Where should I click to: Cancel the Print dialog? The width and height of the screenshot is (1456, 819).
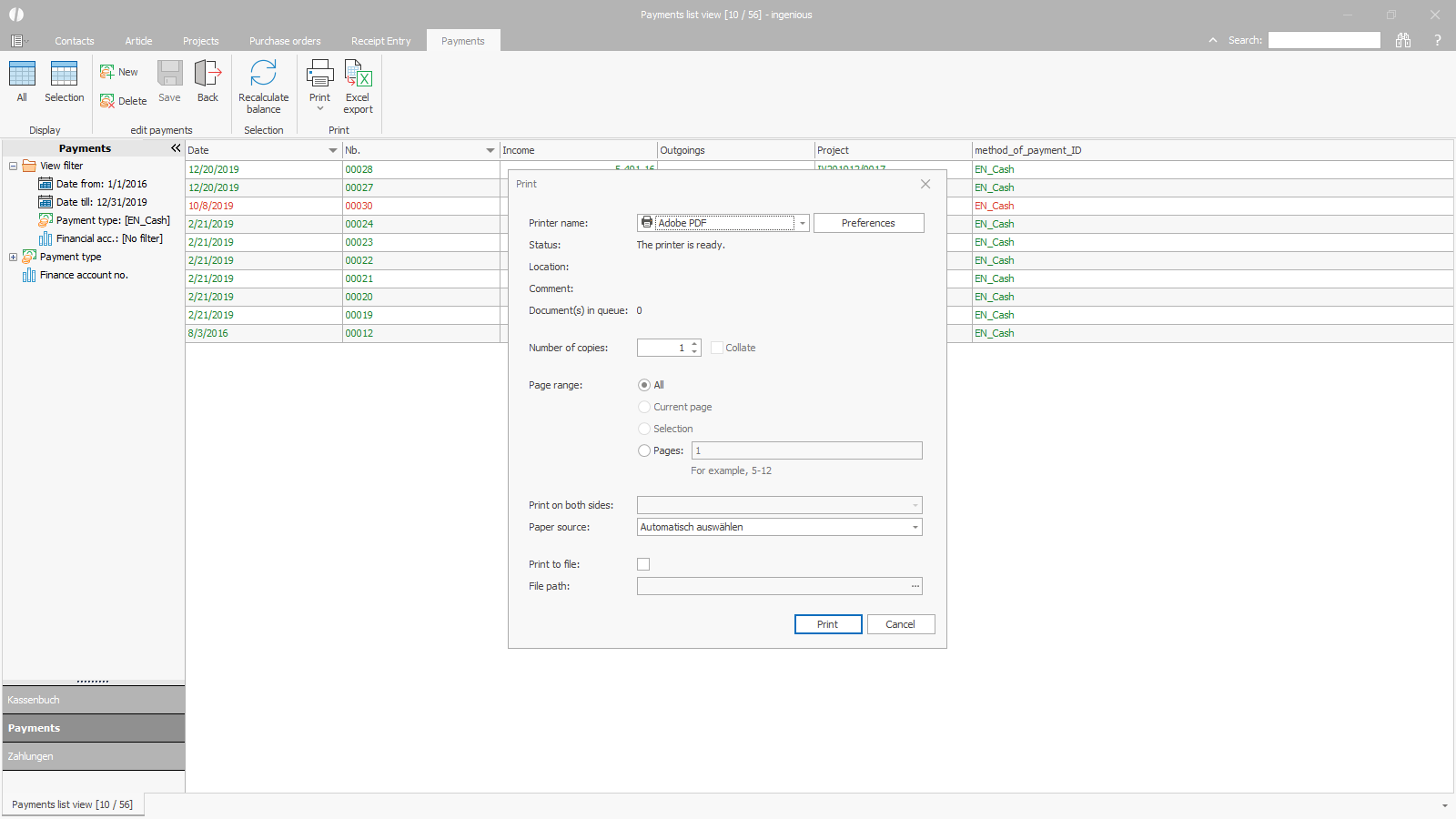tap(900, 624)
